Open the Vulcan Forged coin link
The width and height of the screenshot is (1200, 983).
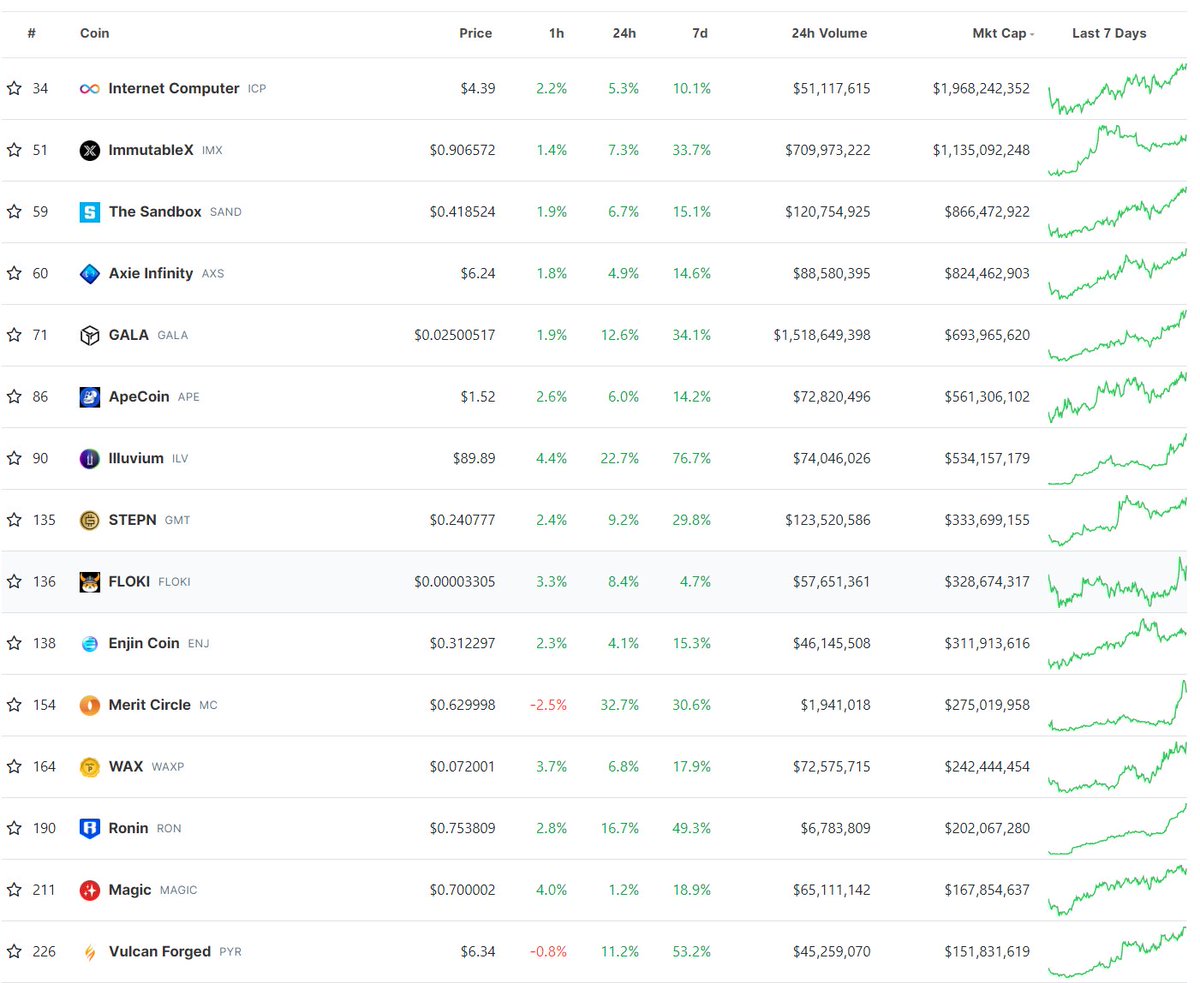(x=160, y=951)
